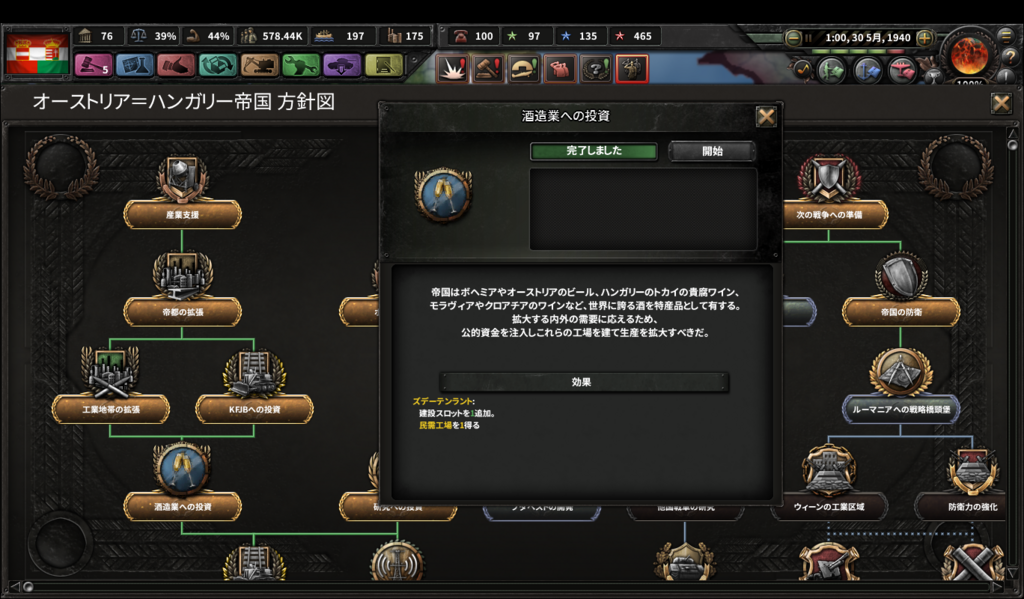
Task: Open the production wrench tab
Action: coord(300,65)
